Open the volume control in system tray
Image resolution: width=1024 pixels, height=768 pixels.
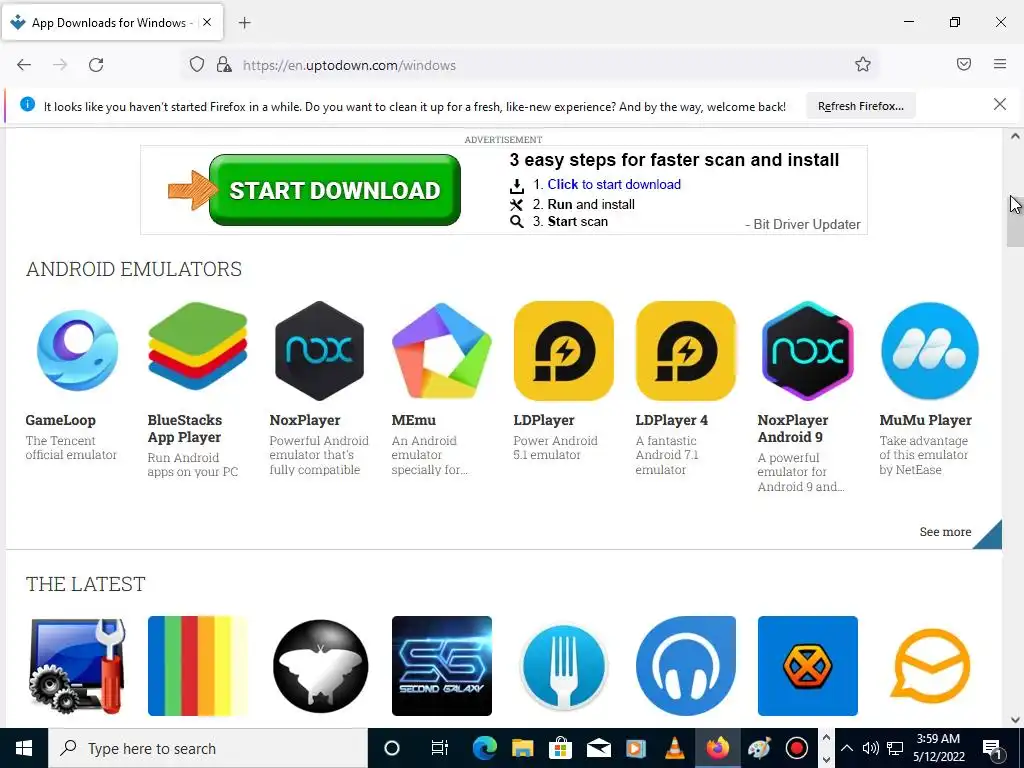pos(871,748)
